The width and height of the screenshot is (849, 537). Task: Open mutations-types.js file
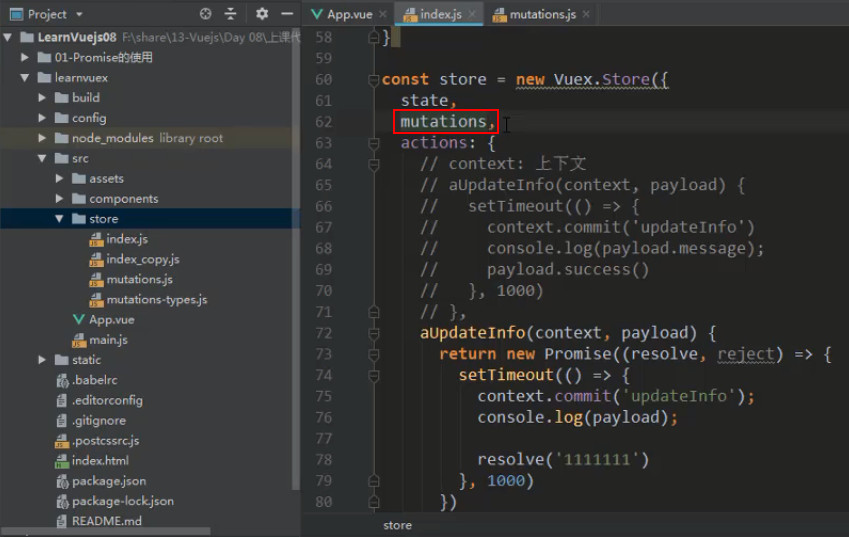(x=156, y=299)
